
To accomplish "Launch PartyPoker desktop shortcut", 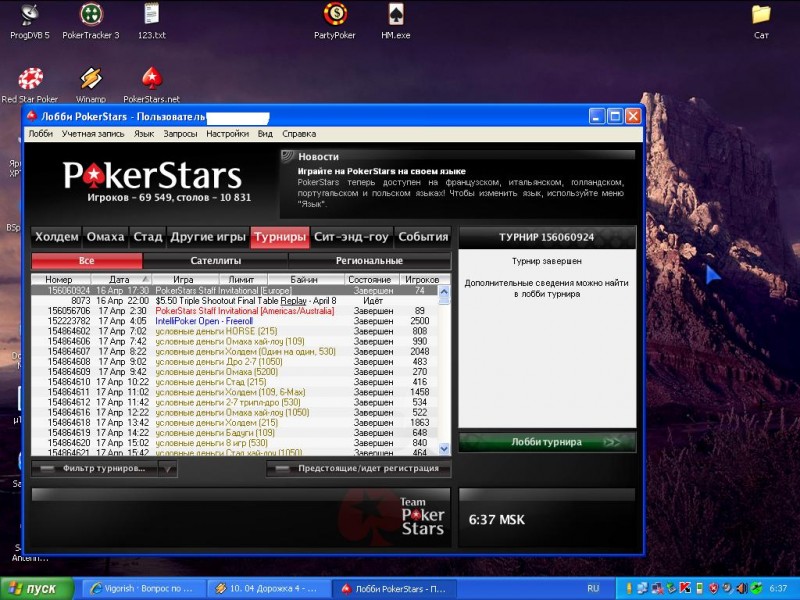I will tap(335, 20).
